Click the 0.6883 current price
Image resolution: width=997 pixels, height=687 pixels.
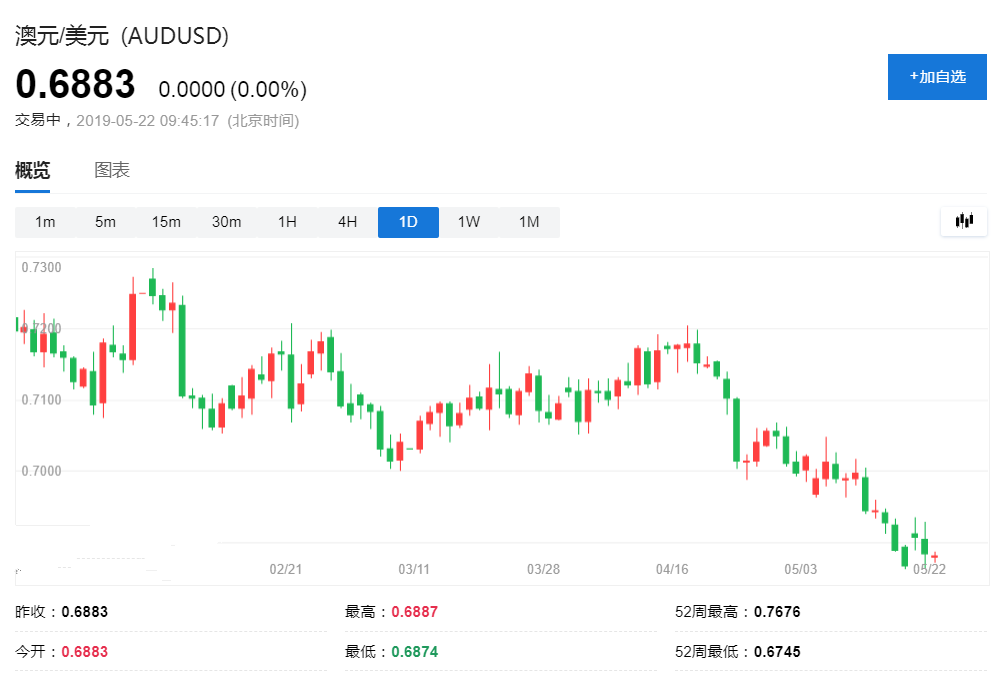point(75,86)
